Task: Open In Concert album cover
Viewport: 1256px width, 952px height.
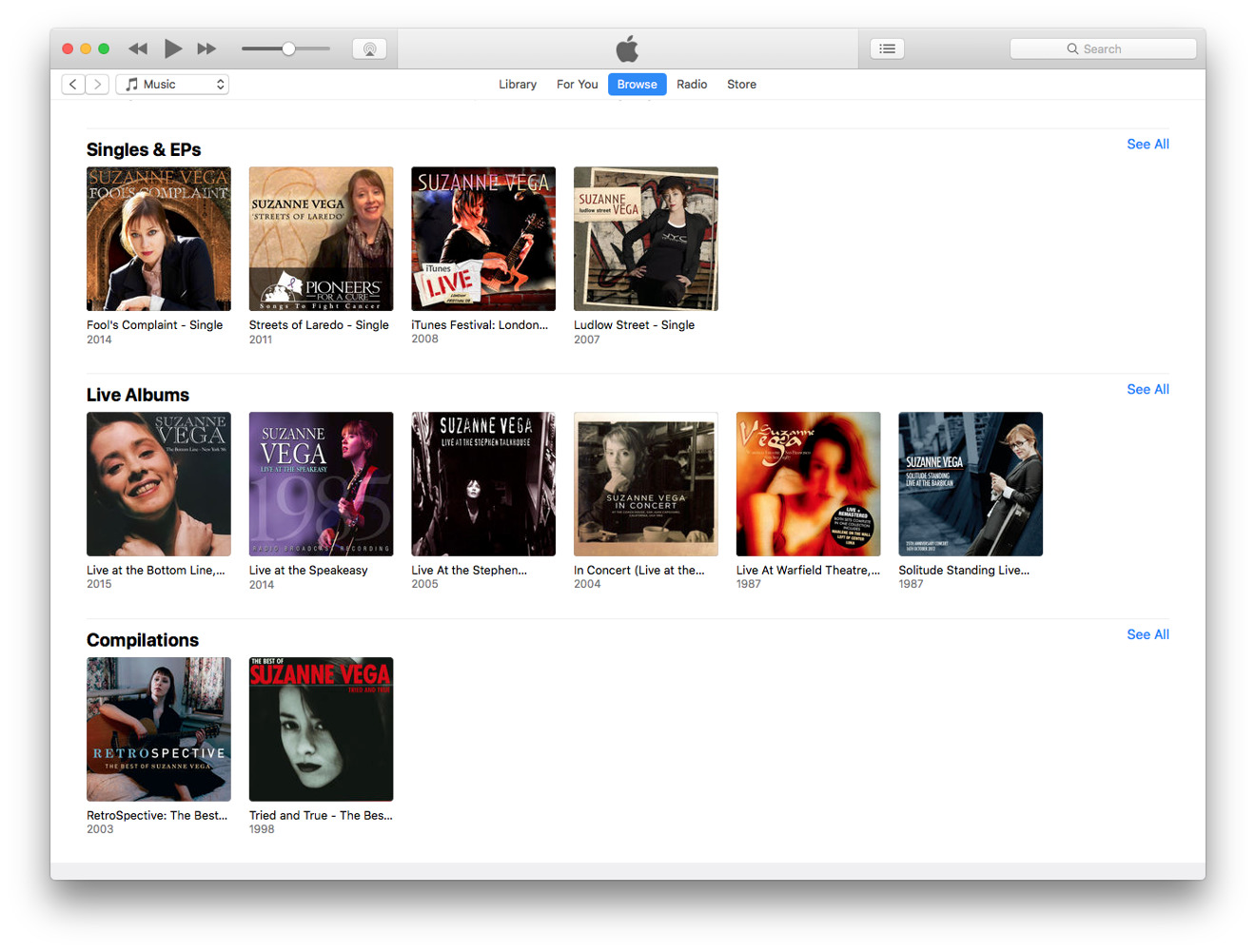Action: click(x=646, y=484)
